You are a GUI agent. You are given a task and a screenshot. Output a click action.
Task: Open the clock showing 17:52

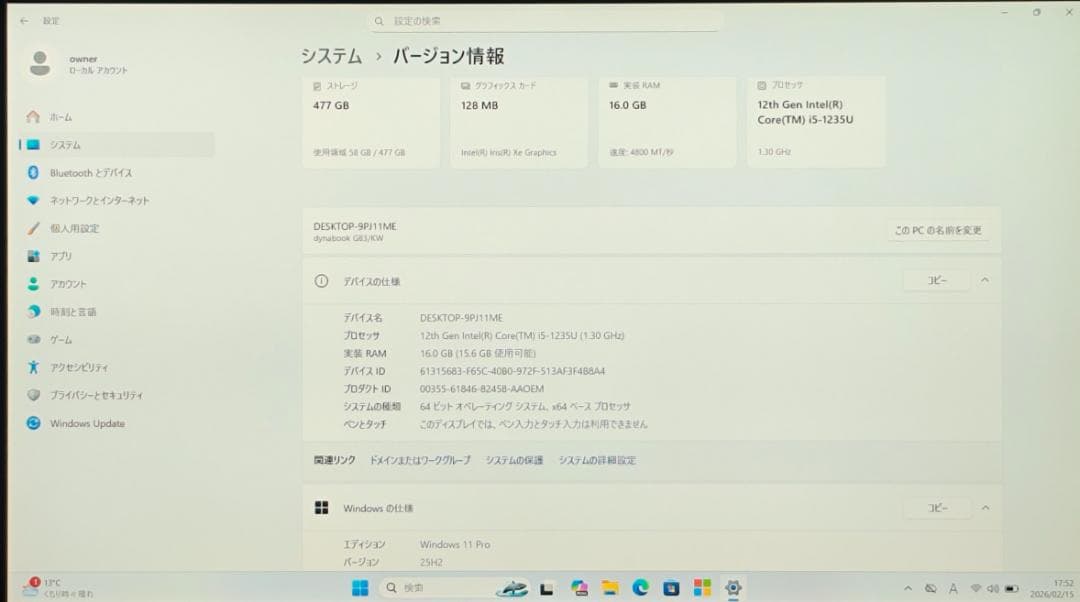point(1052,588)
